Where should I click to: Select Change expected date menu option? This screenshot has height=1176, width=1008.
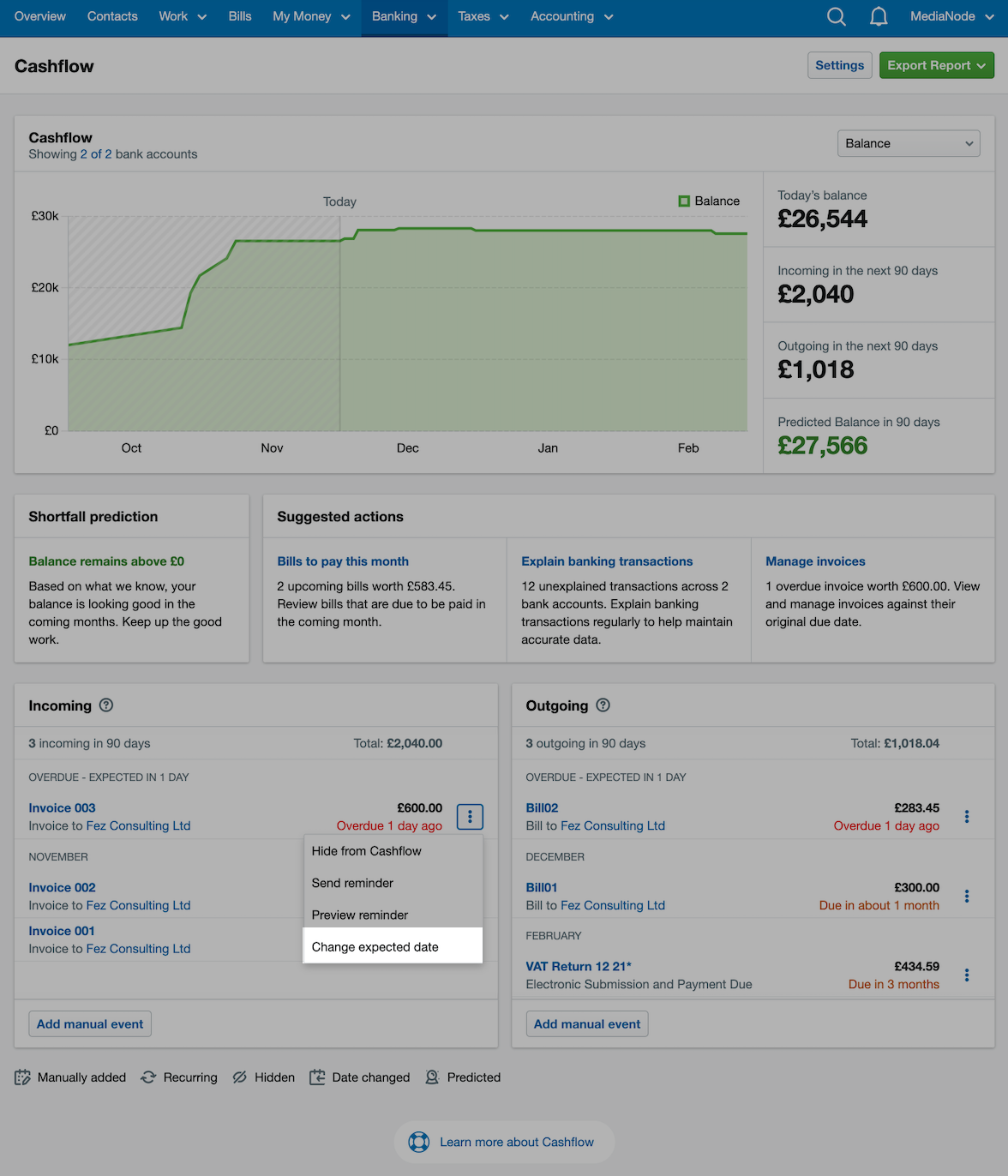[393, 946]
